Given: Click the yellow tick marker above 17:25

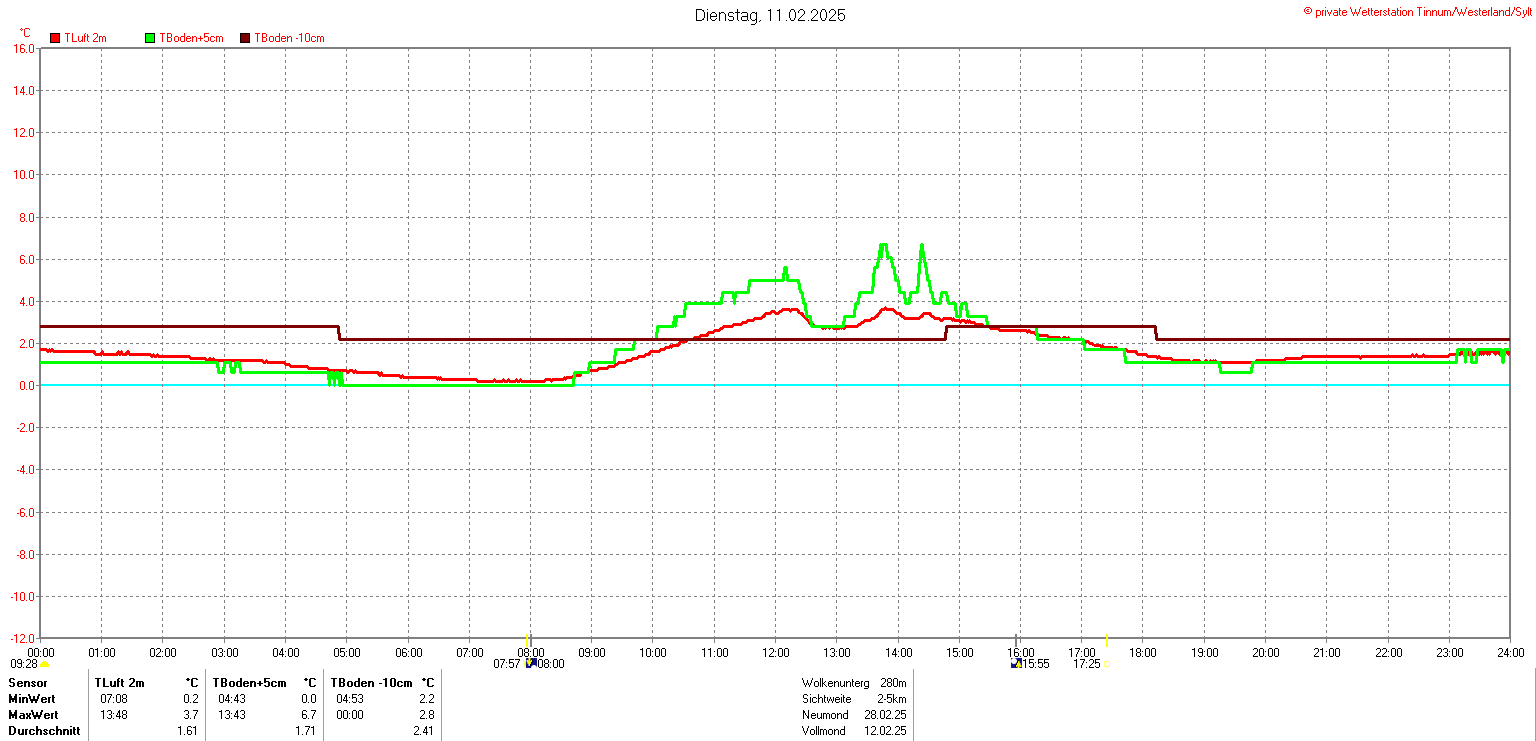Looking at the screenshot, I should point(1106,641).
